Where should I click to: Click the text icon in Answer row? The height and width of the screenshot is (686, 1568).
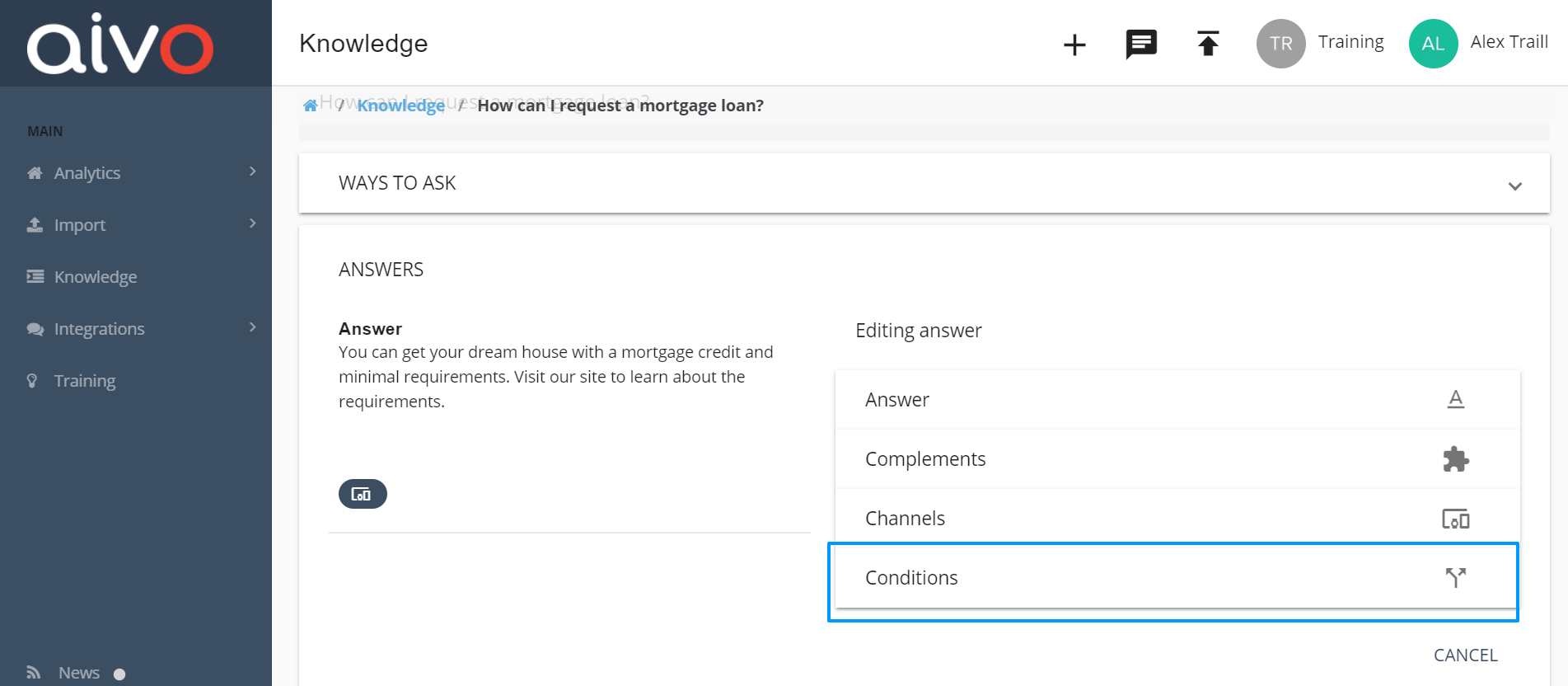1456,399
